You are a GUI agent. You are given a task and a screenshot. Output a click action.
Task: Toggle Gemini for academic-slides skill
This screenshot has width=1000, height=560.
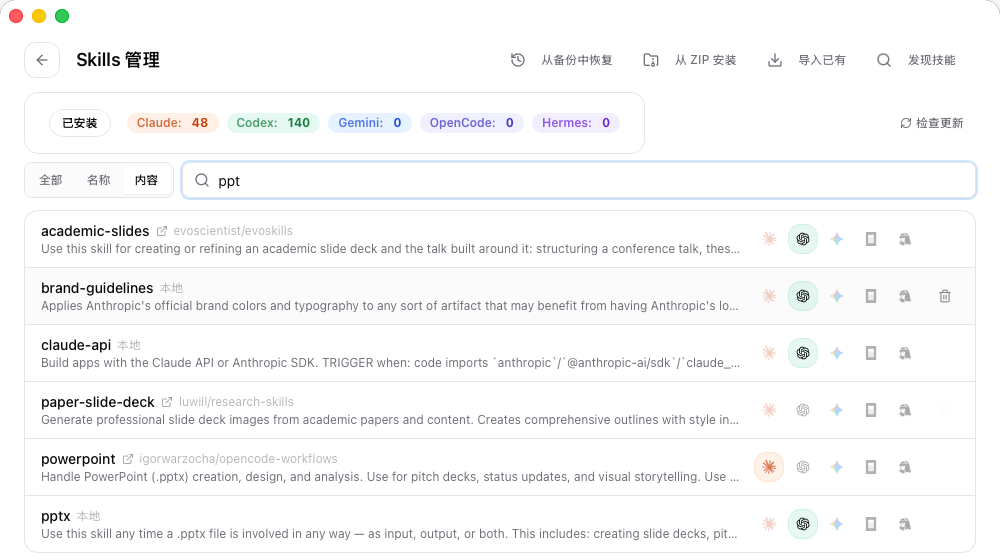tap(837, 239)
